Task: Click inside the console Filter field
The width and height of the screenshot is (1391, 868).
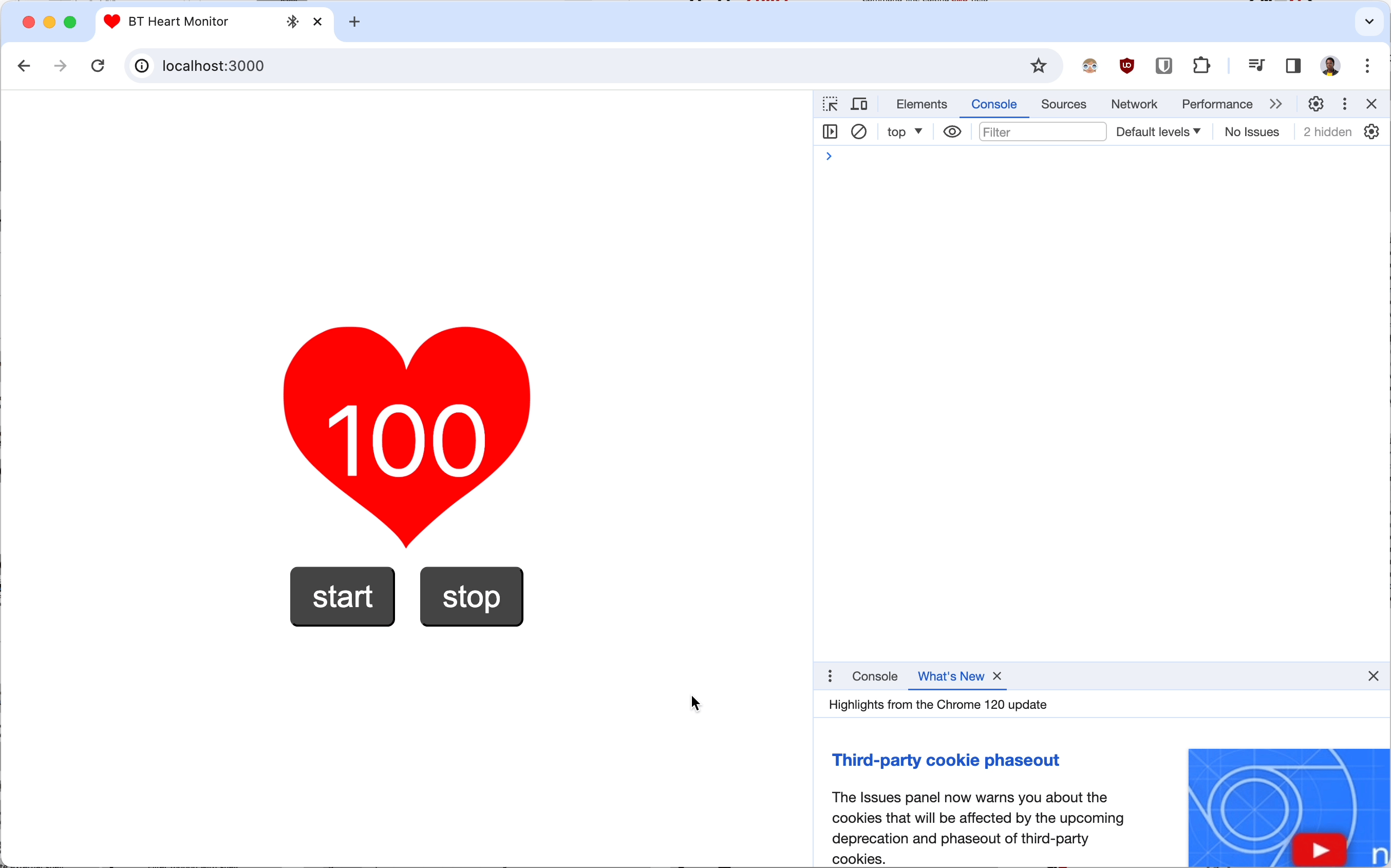Action: tap(1041, 131)
